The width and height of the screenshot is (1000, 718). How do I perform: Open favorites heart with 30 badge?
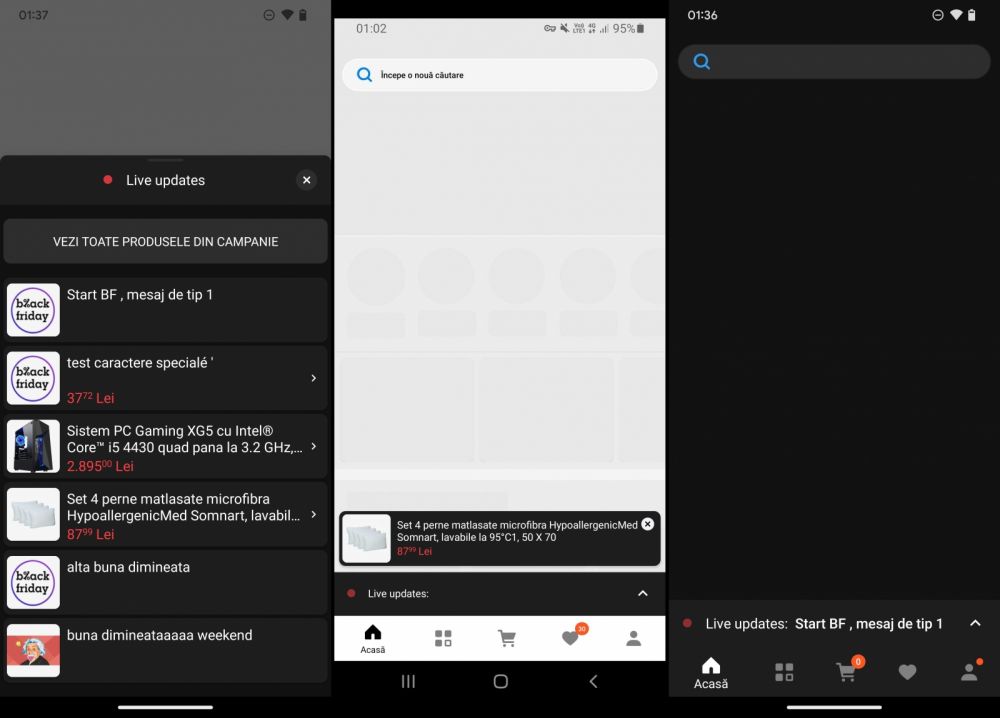570,638
